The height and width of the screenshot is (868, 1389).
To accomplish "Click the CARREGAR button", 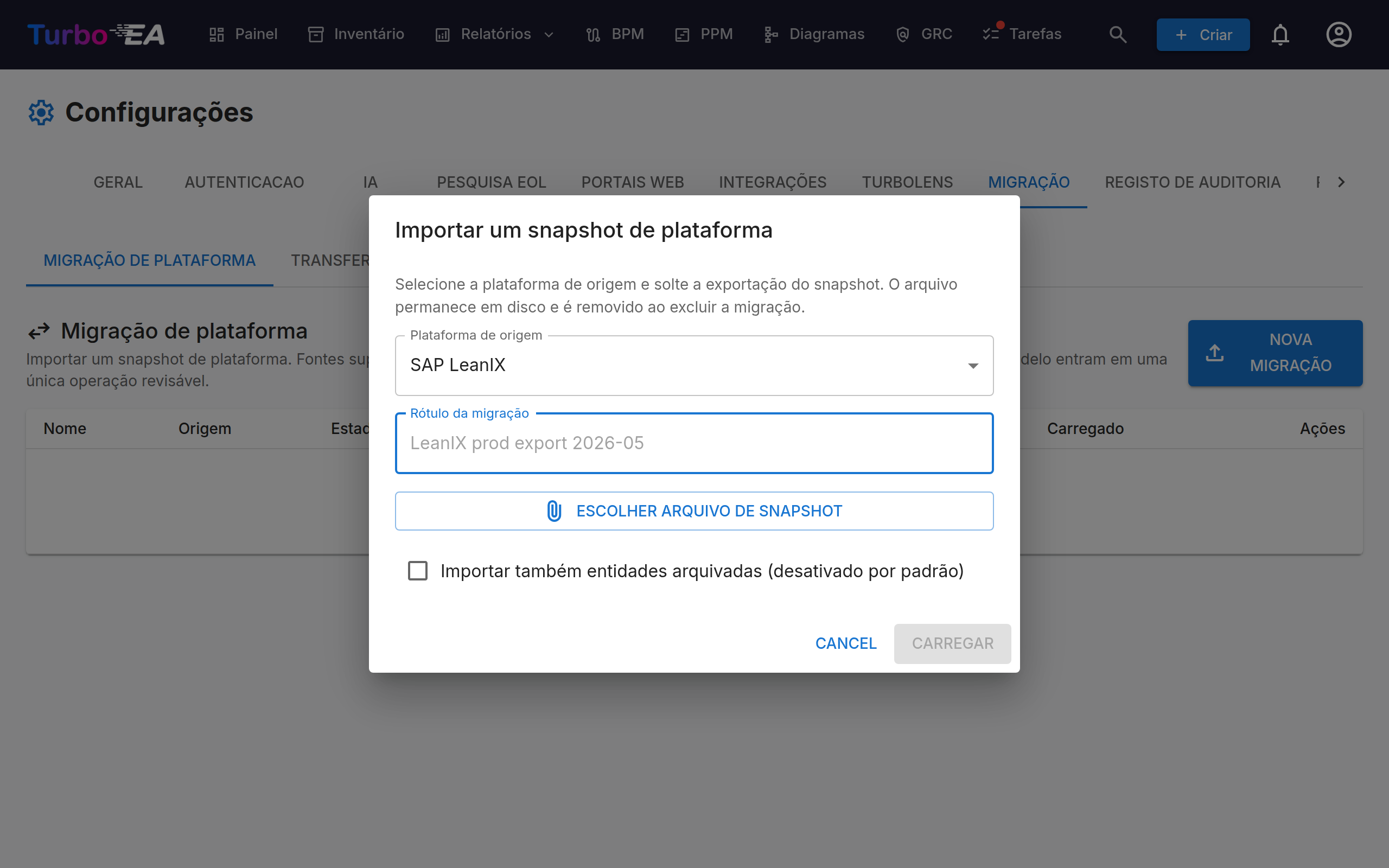I will tap(952, 643).
